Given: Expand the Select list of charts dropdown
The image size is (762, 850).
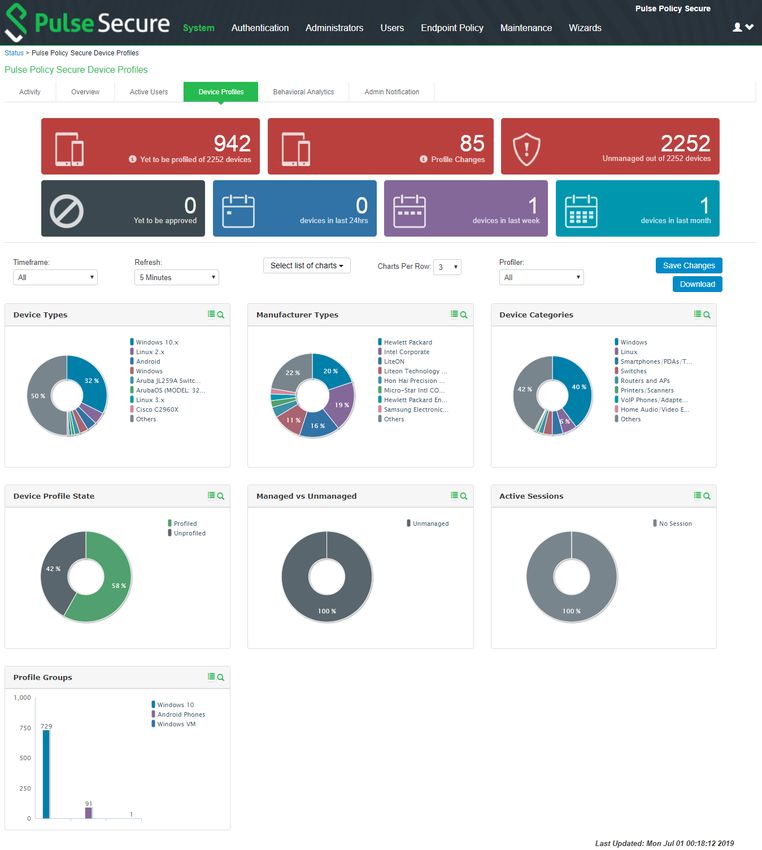Looking at the screenshot, I should tap(307, 266).
